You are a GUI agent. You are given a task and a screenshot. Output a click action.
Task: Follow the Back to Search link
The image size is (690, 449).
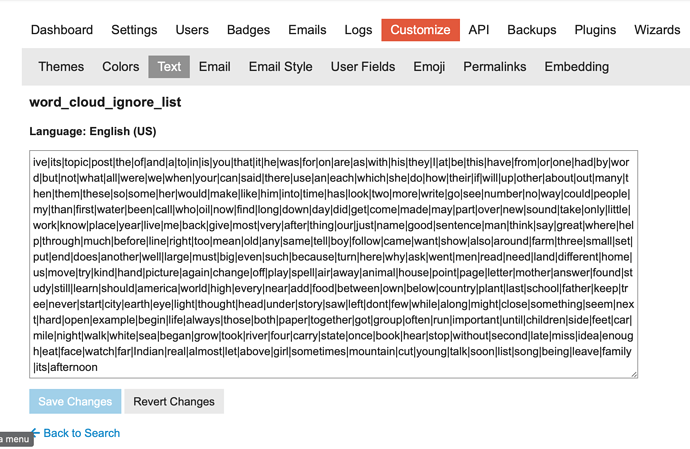[x=81, y=433]
